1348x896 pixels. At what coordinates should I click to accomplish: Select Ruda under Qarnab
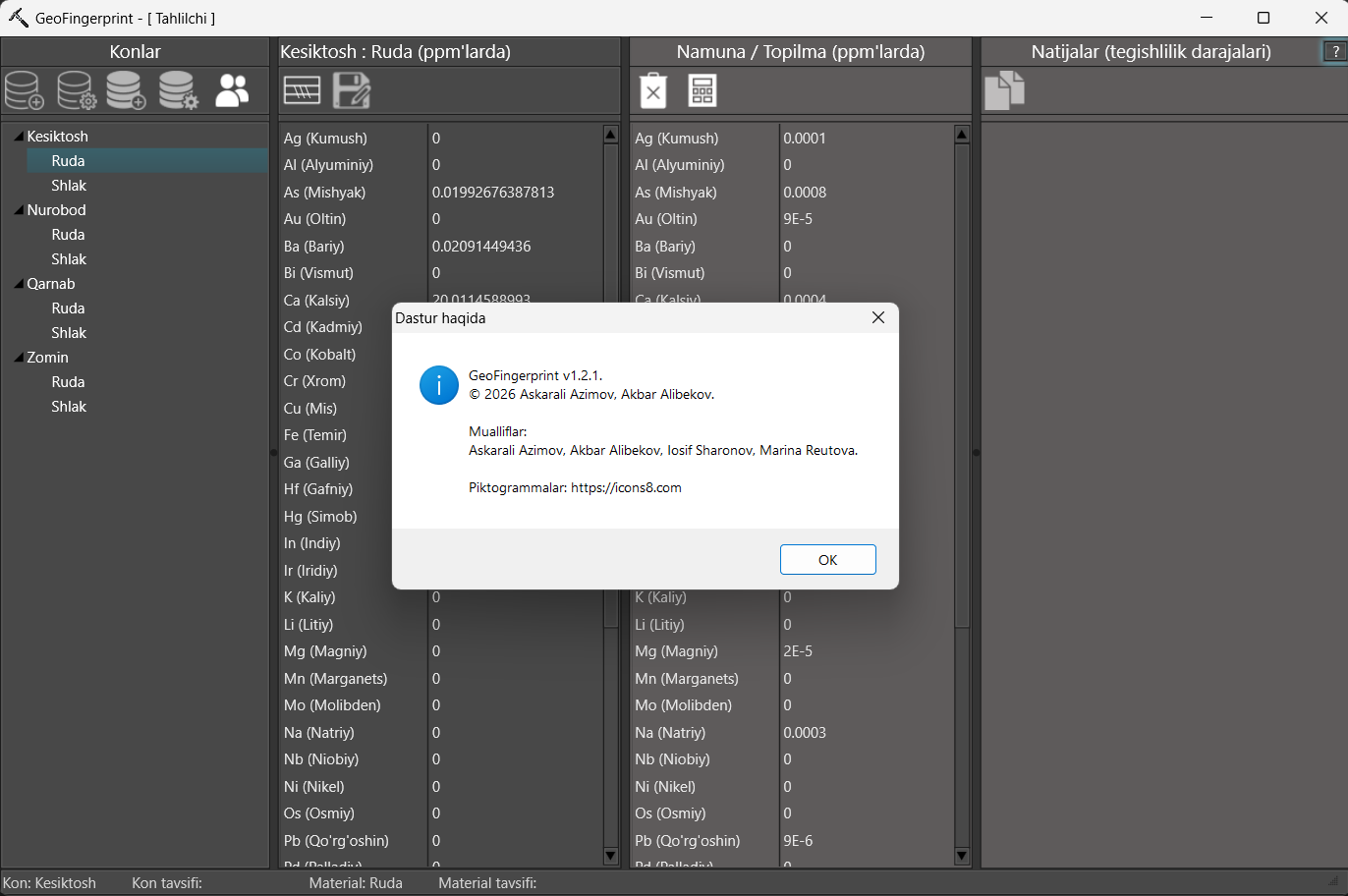68,308
